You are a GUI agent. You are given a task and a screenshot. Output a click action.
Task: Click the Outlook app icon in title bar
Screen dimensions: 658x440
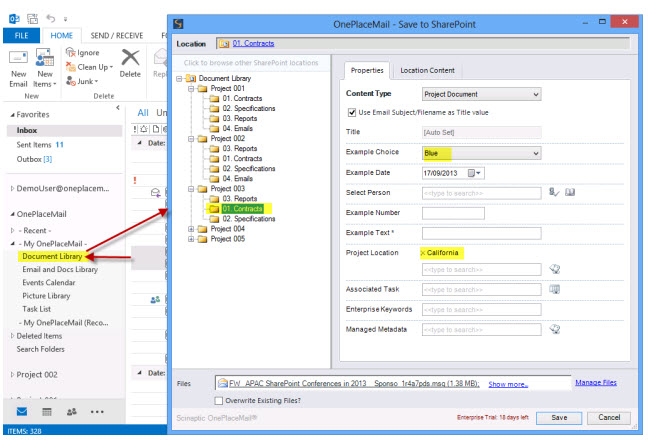pos(14,18)
